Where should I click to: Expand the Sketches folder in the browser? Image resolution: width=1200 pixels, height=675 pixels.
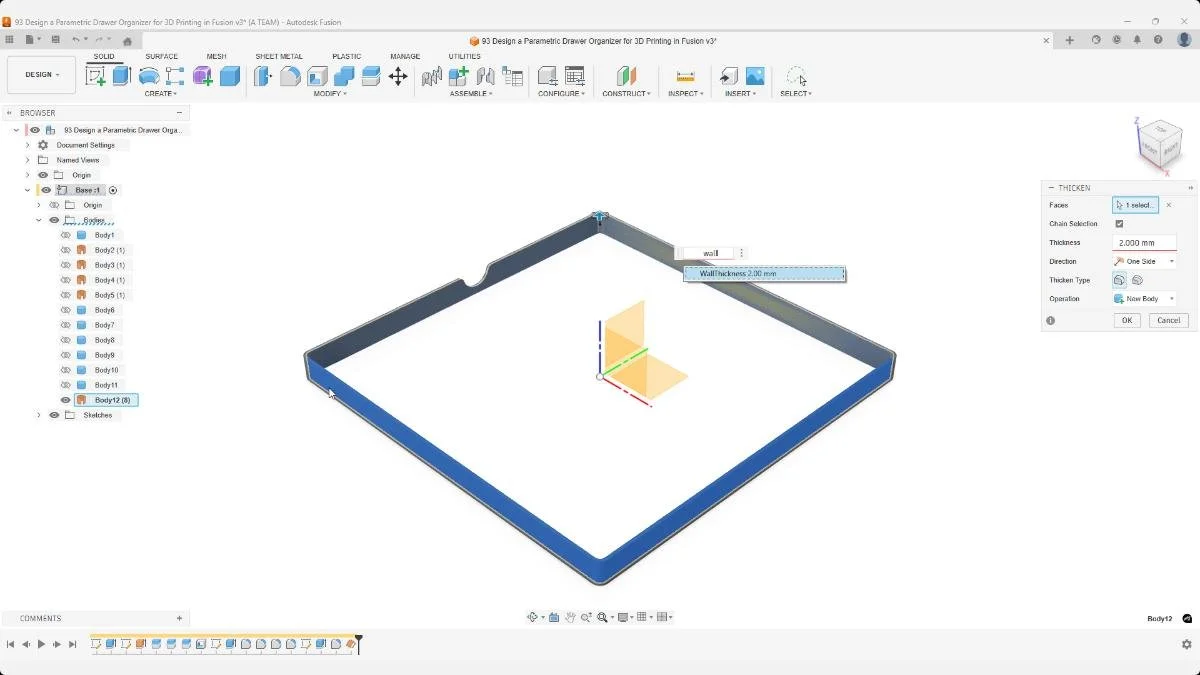38,414
